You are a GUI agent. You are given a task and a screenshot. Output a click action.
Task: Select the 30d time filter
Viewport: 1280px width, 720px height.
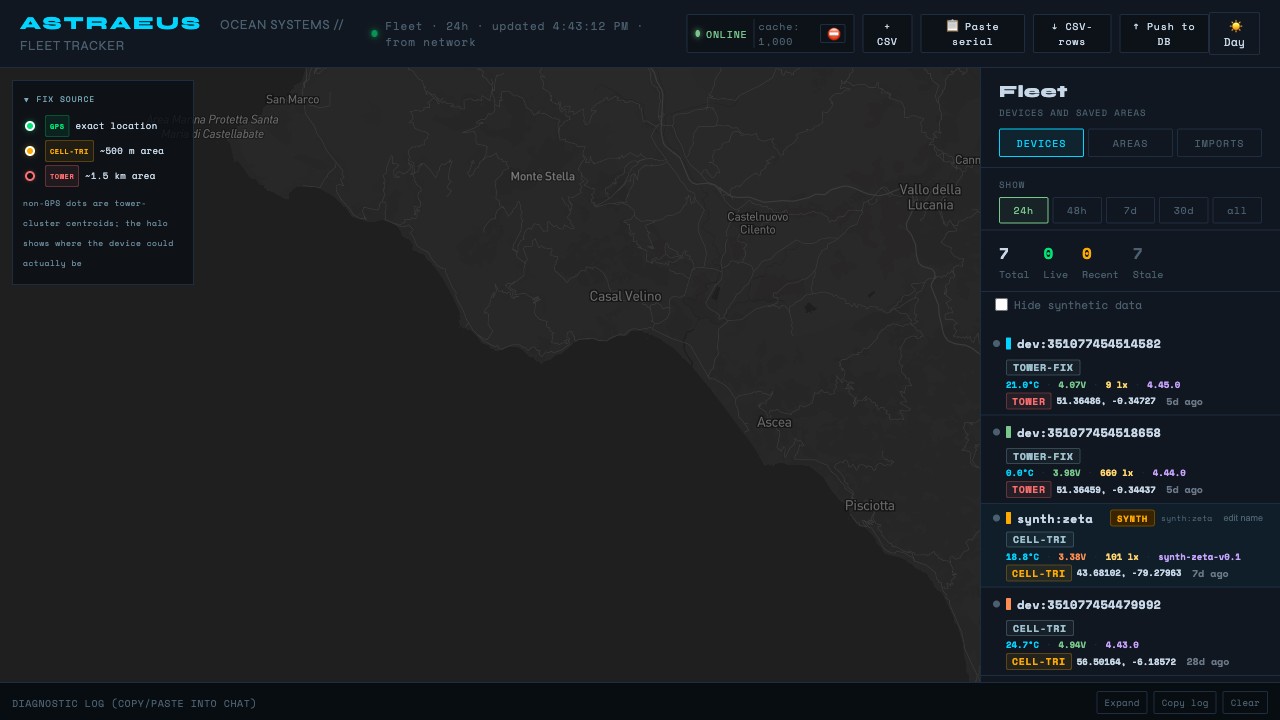pyautogui.click(x=1183, y=210)
